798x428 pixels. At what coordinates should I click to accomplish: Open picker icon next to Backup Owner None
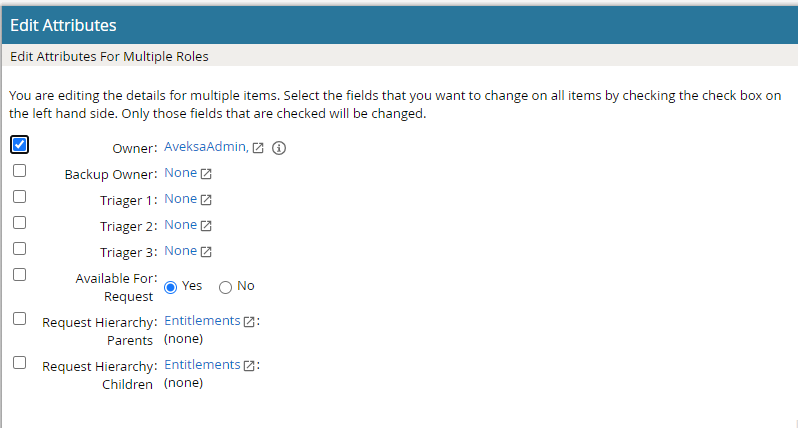pos(206,174)
